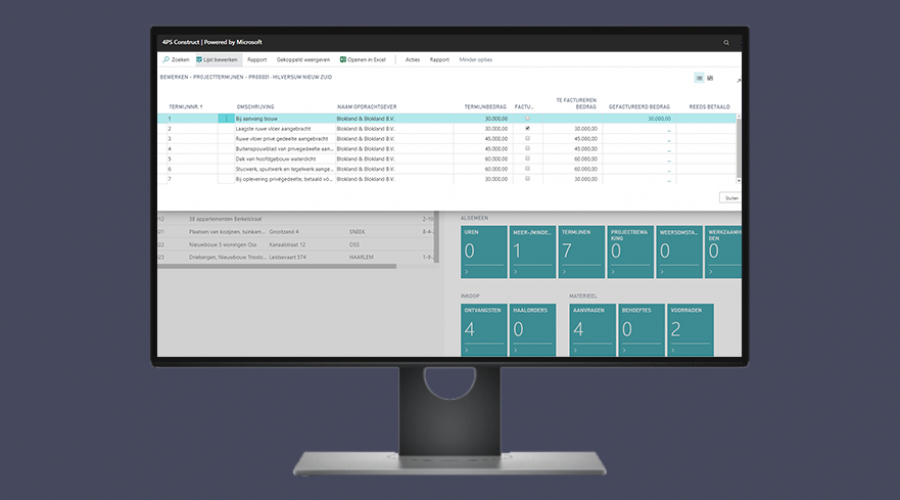Screen dimensions: 900x500
Task: Click the Lijst bewerken edit icon
Action: point(199,59)
